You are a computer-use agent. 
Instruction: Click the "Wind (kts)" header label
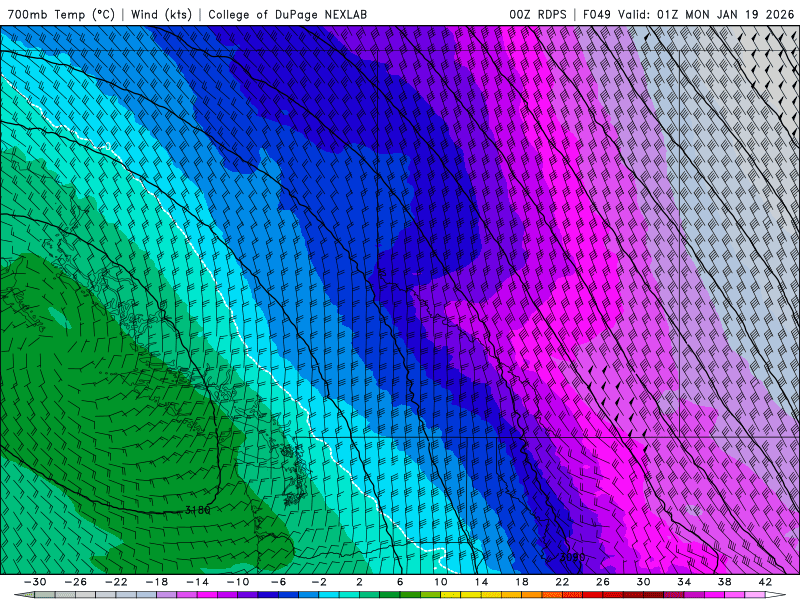[x=161, y=14]
